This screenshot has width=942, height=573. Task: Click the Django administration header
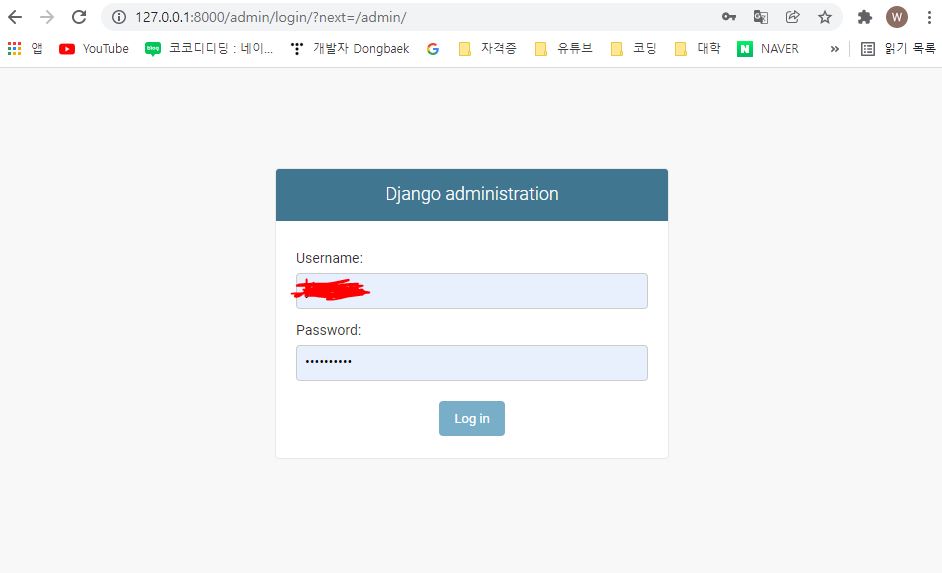click(x=472, y=194)
